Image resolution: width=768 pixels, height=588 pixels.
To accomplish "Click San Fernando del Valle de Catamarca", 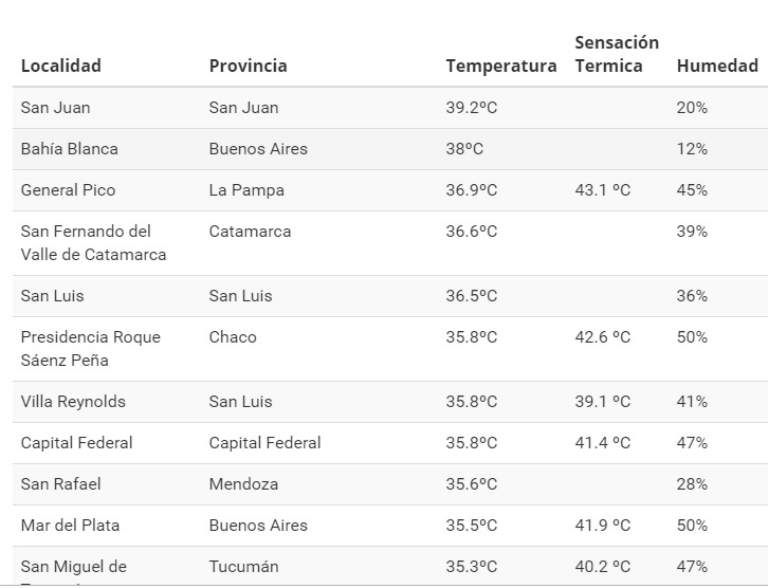I will click(93, 243).
